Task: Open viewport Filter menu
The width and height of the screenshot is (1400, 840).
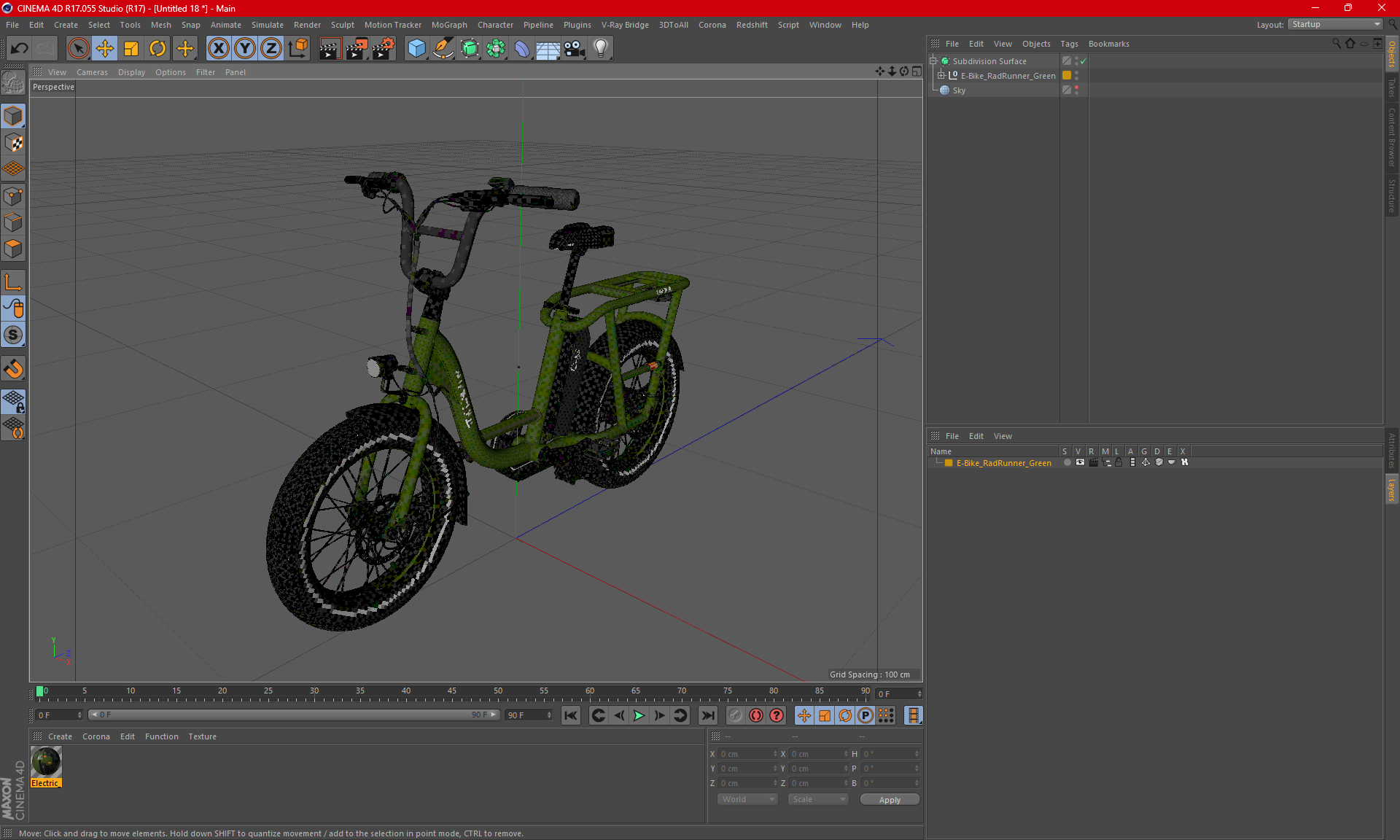Action: 206,72
